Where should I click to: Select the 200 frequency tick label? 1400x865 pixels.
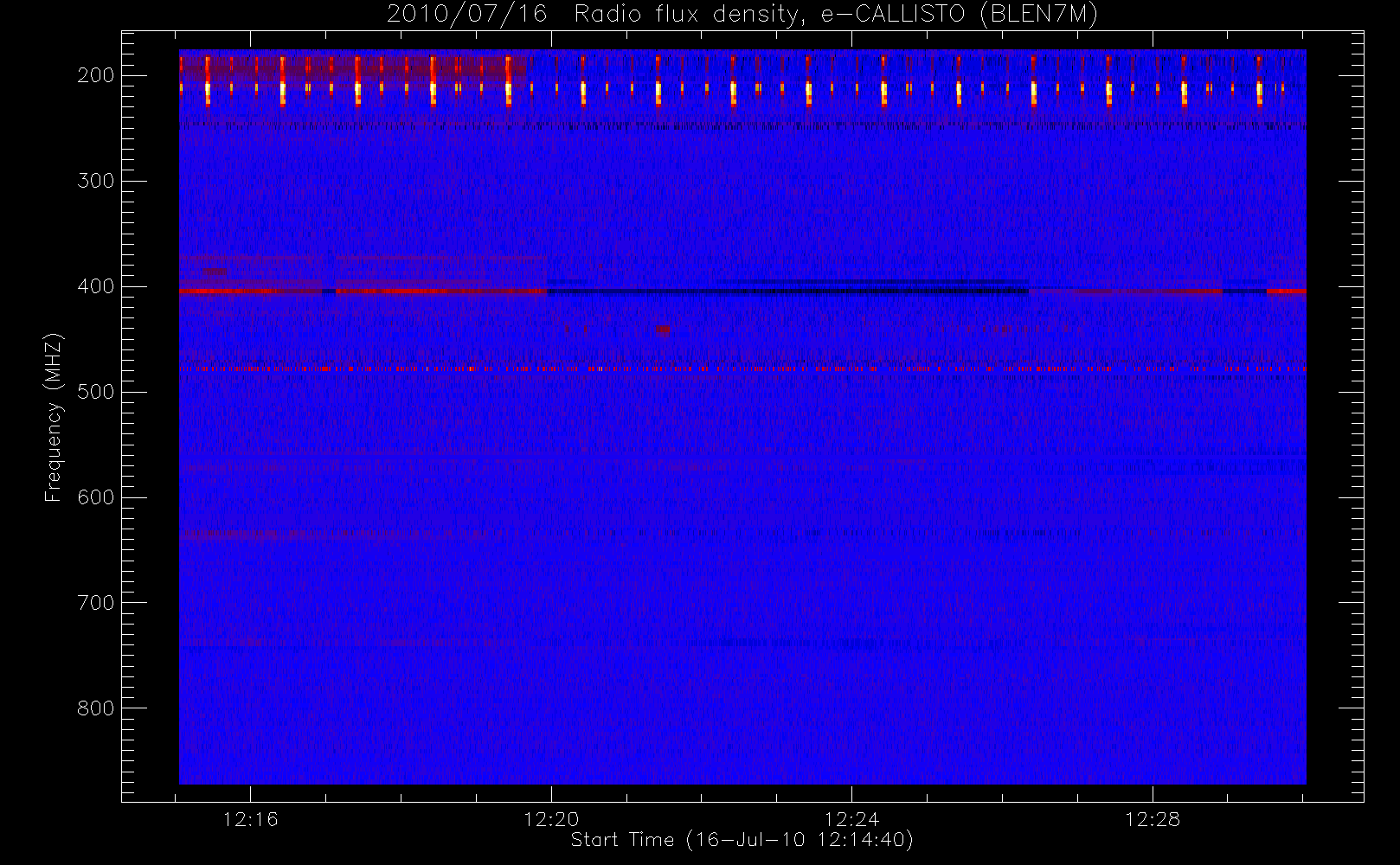96,75
